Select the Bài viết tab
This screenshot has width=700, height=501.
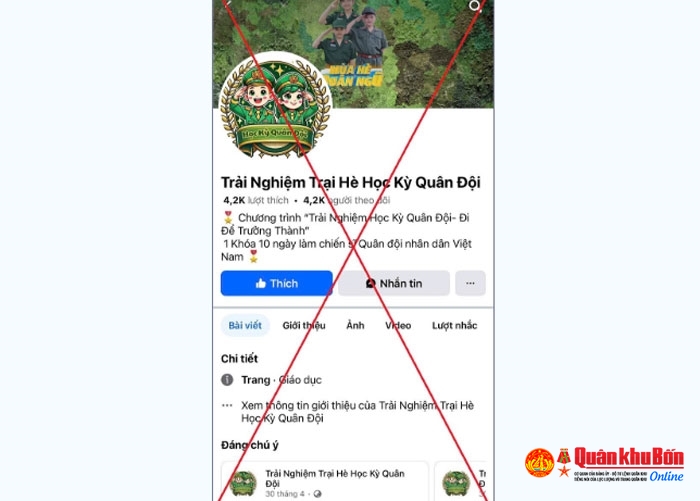245,325
